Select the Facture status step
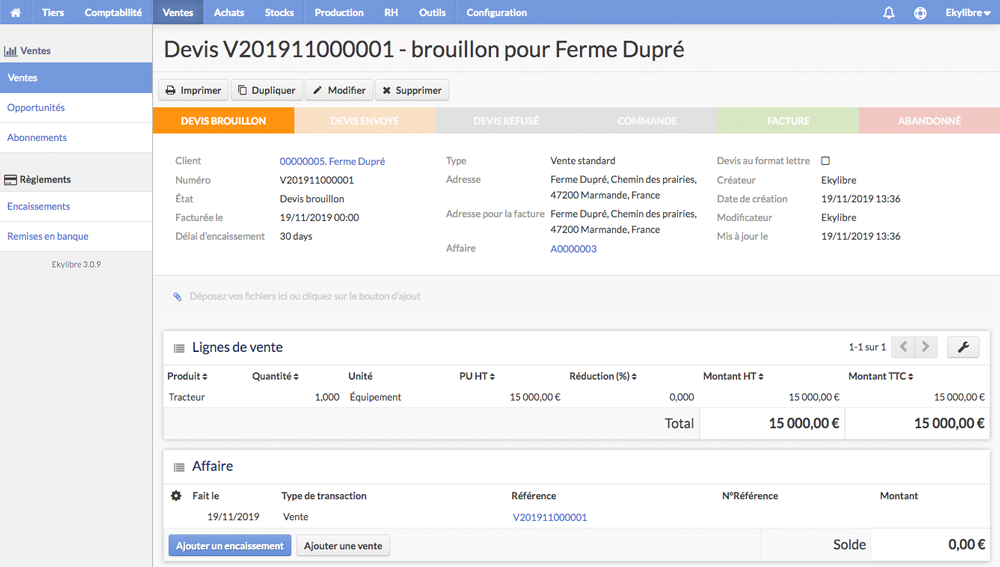The width and height of the screenshot is (1000, 567). click(788, 121)
